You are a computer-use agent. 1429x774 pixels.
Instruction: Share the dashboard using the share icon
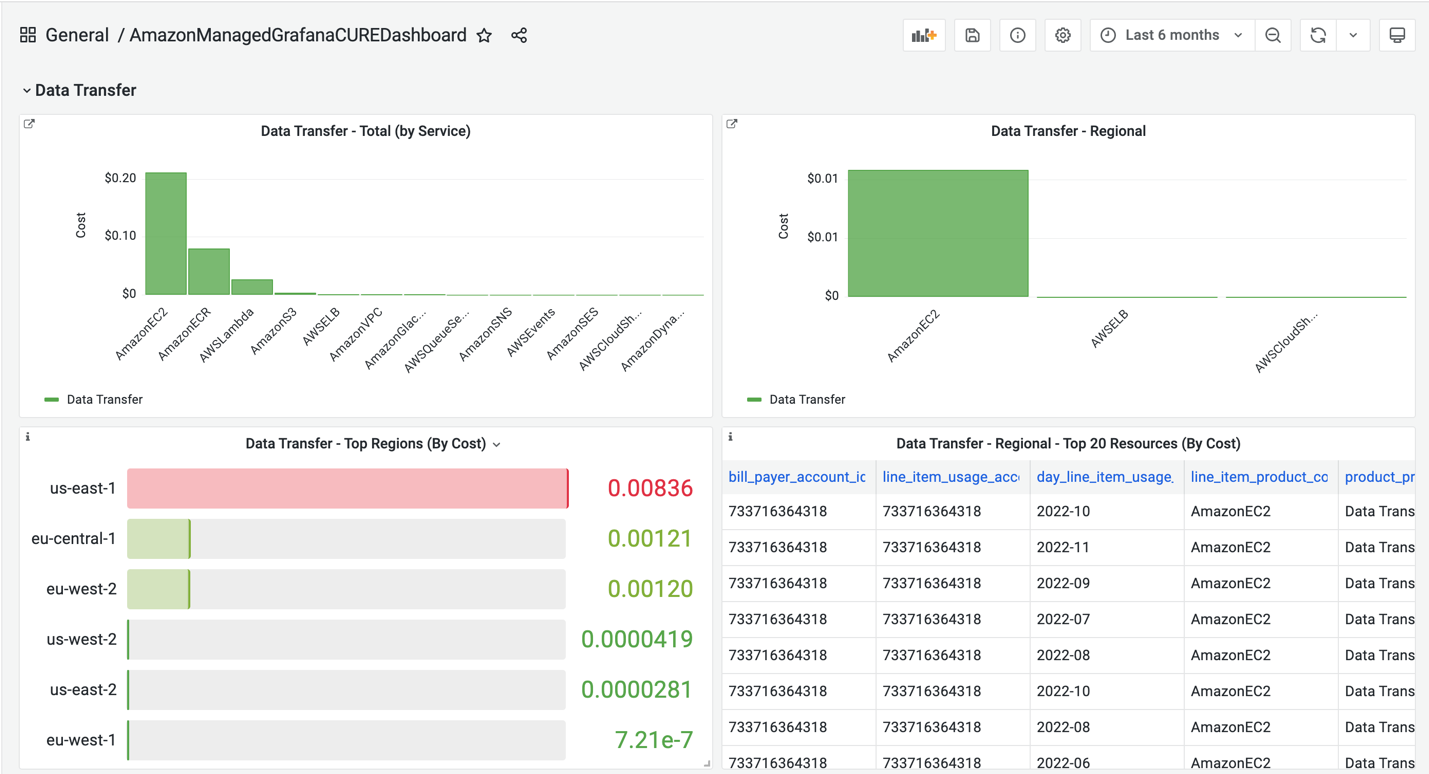pos(518,34)
